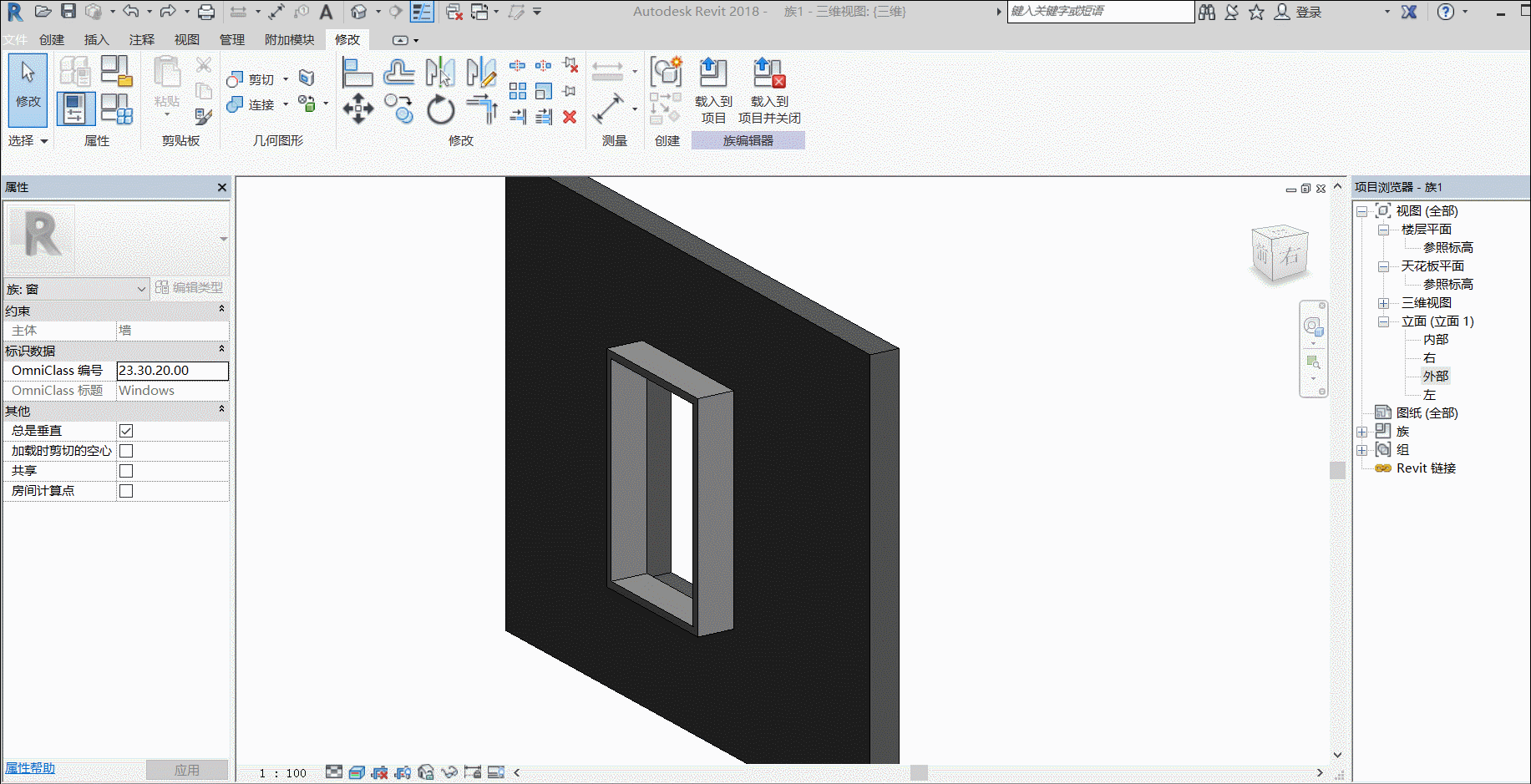Select the Trim/Extend to Corner icon
This screenshot has width=1531, height=784.
(482, 109)
